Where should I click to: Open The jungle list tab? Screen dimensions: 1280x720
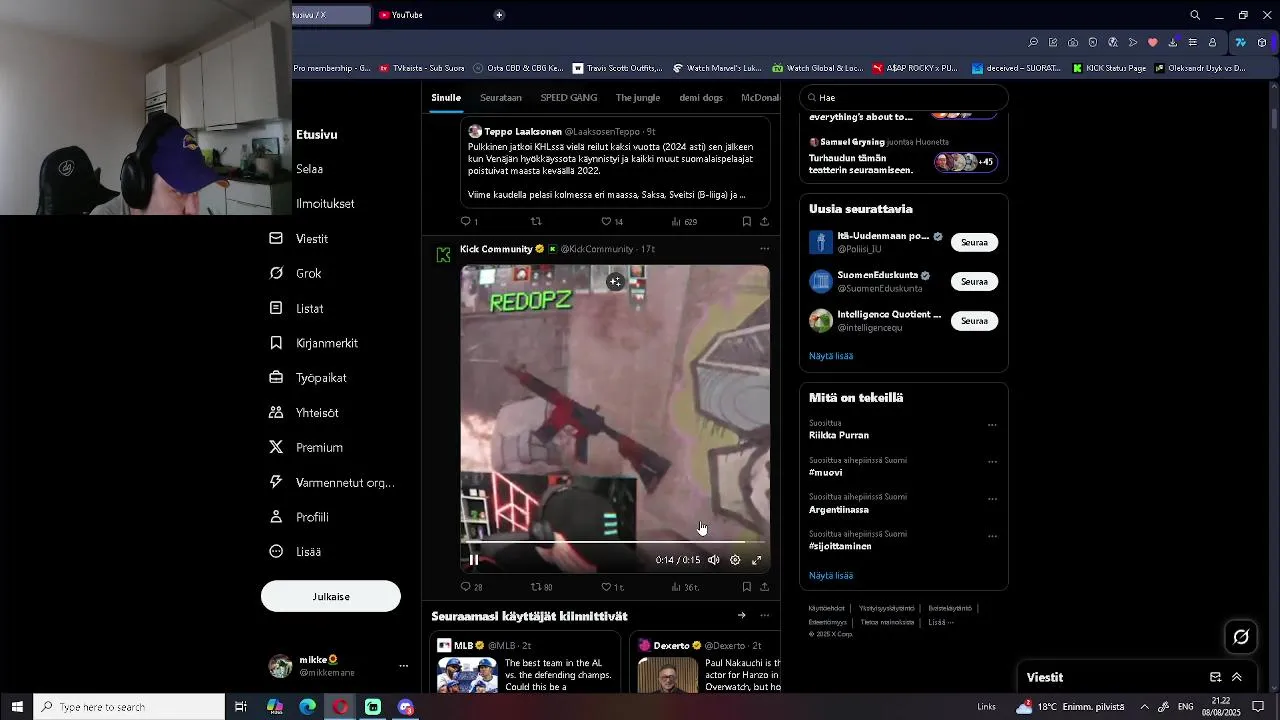point(638,98)
